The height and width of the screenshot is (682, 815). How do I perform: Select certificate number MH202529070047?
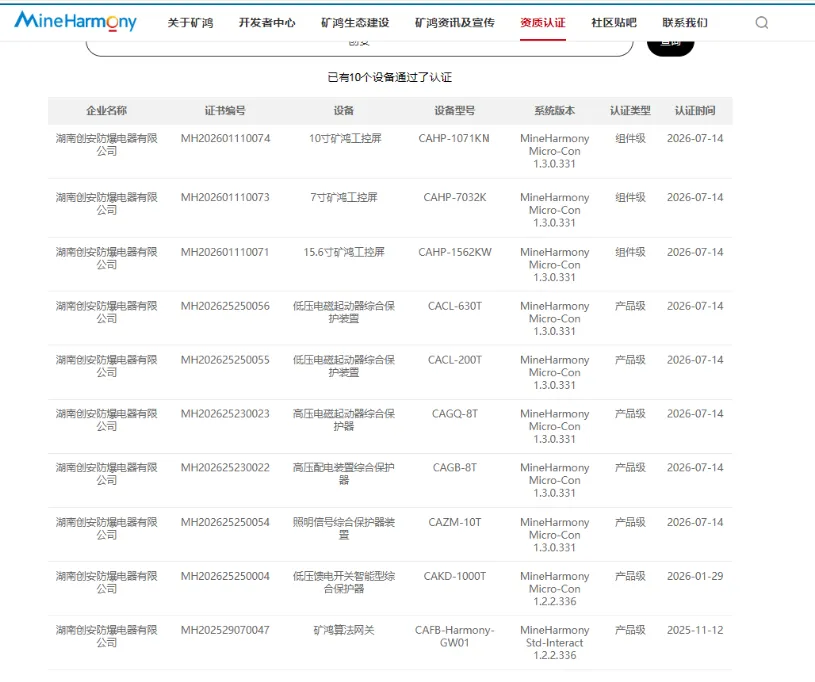[x=225, y=630]
